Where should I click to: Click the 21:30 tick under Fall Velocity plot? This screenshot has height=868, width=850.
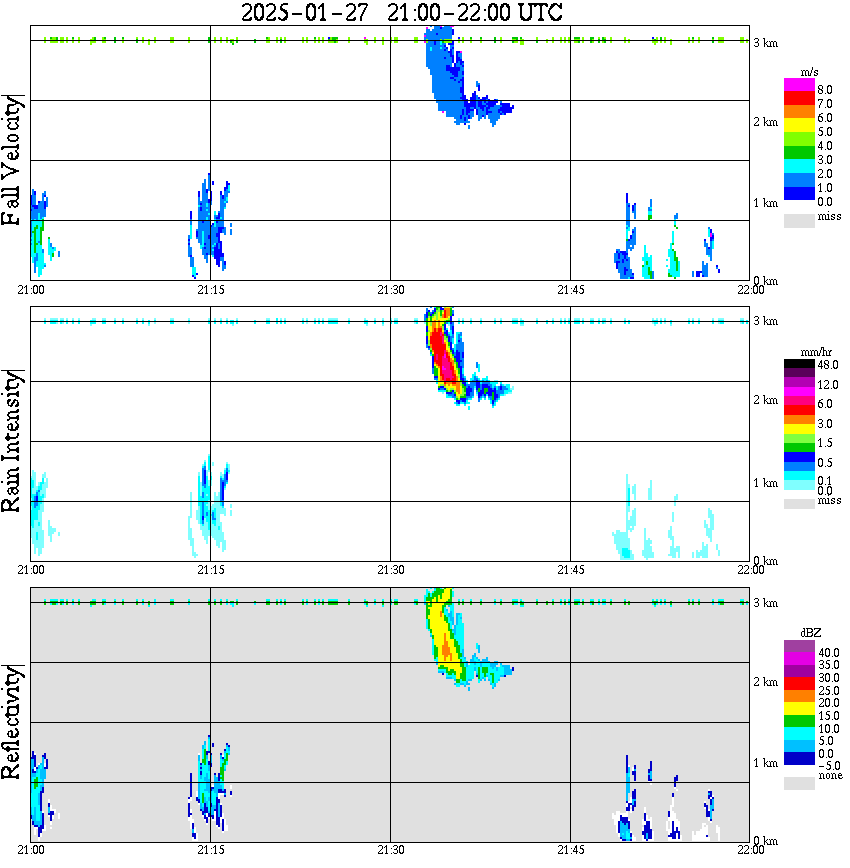[391, 290]
